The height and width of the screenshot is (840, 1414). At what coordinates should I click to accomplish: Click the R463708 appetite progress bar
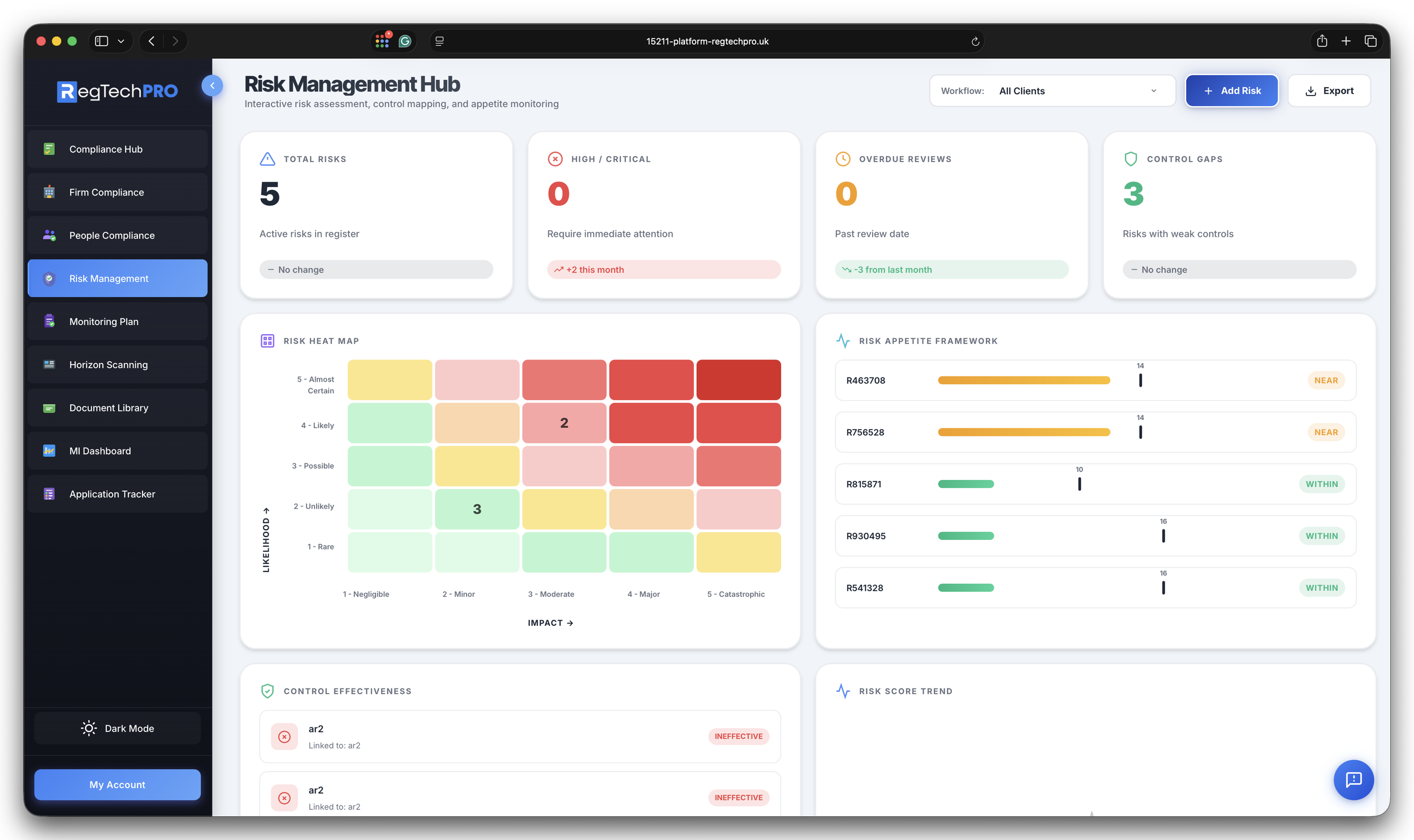click(x=1023, y=380)
